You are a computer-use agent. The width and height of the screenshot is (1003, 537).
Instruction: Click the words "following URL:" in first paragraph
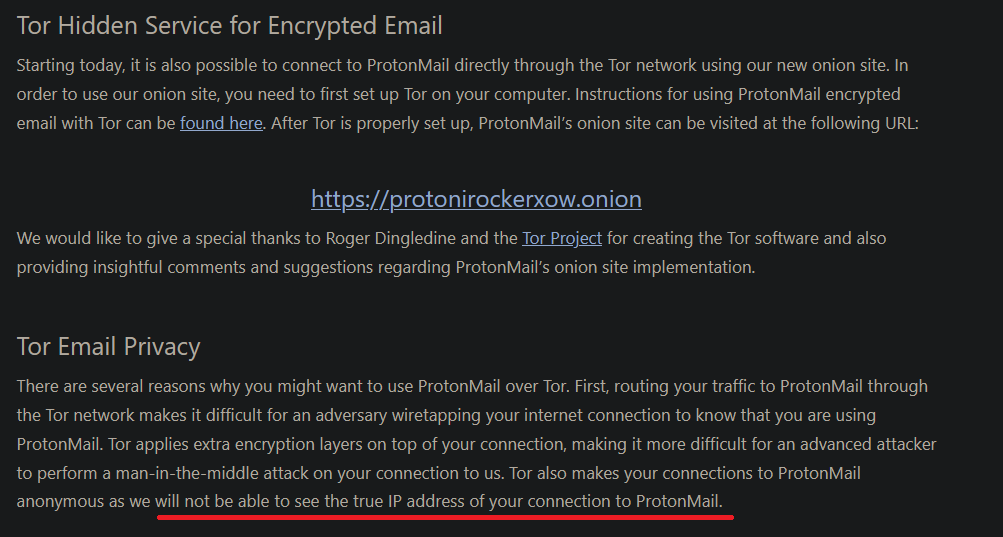(x=864, y=123)
